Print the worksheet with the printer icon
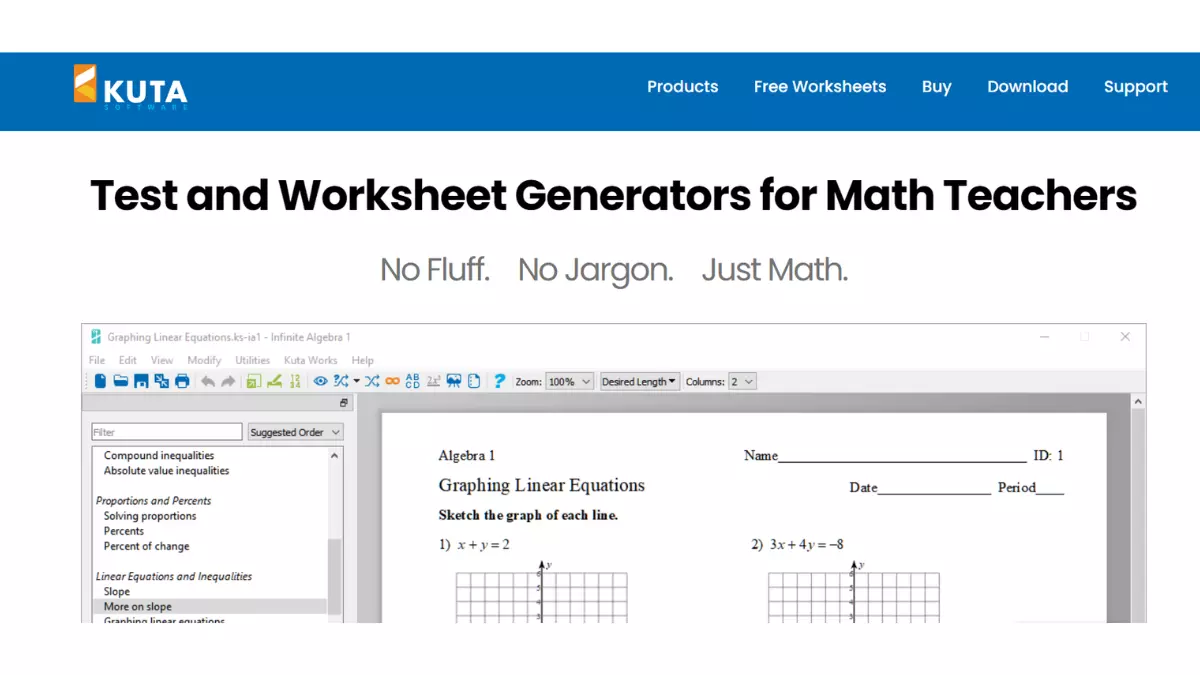 pyautogui.click(x=182, y=381)
